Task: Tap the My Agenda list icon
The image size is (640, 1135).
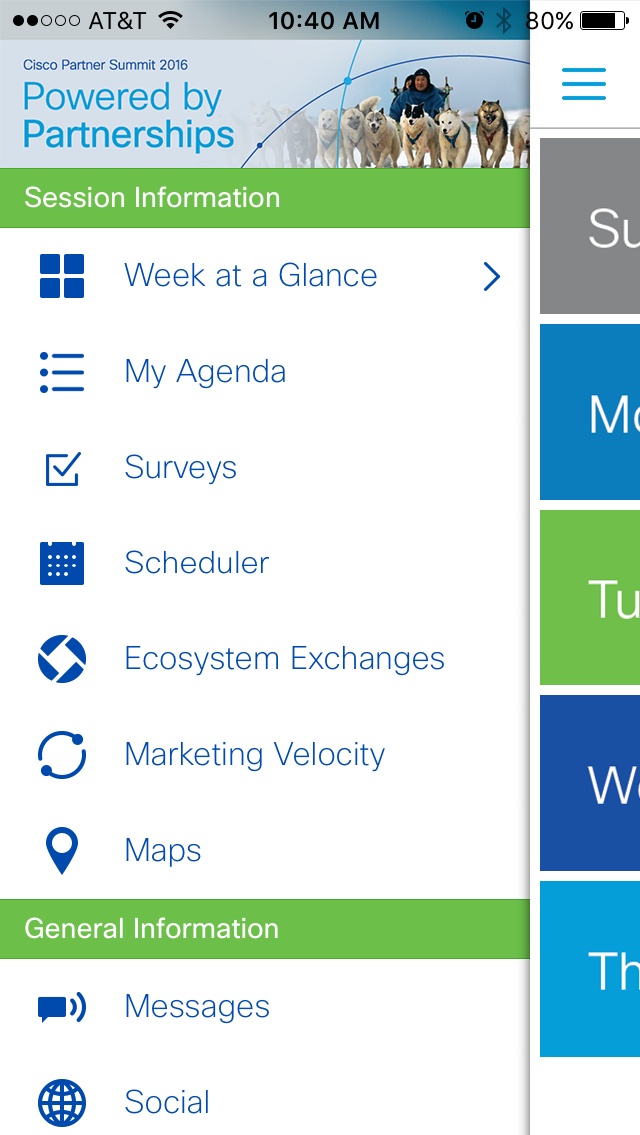Action: (62, 372)
